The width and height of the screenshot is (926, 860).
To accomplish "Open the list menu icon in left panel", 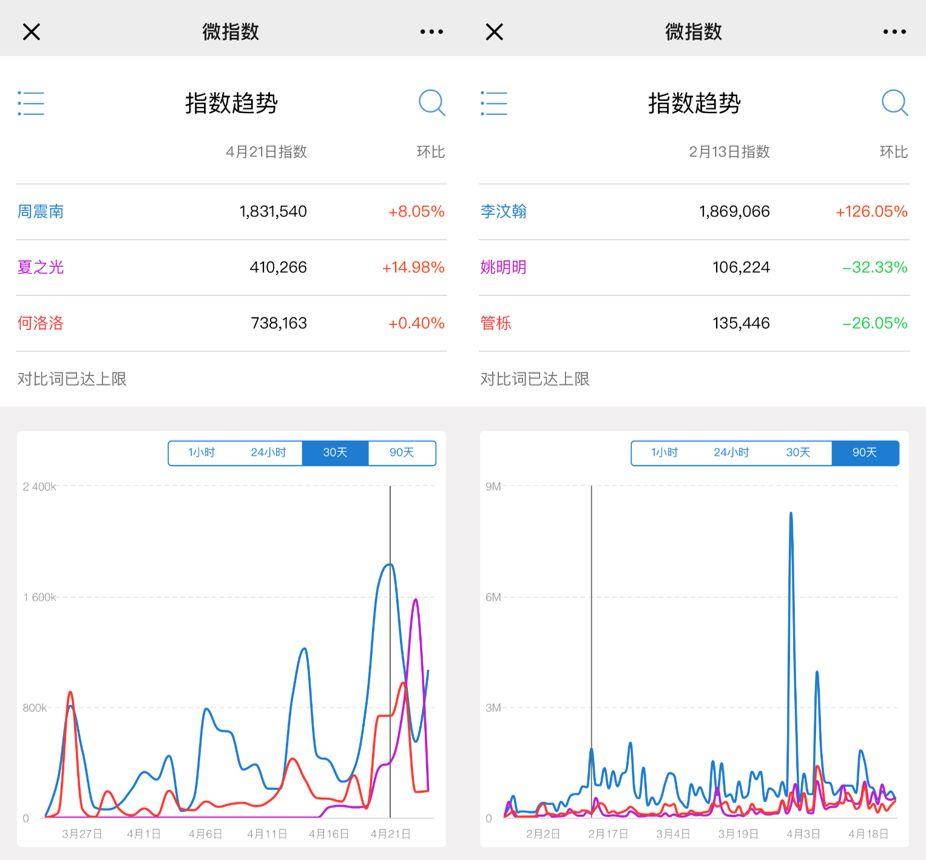I will coord(31,103).
